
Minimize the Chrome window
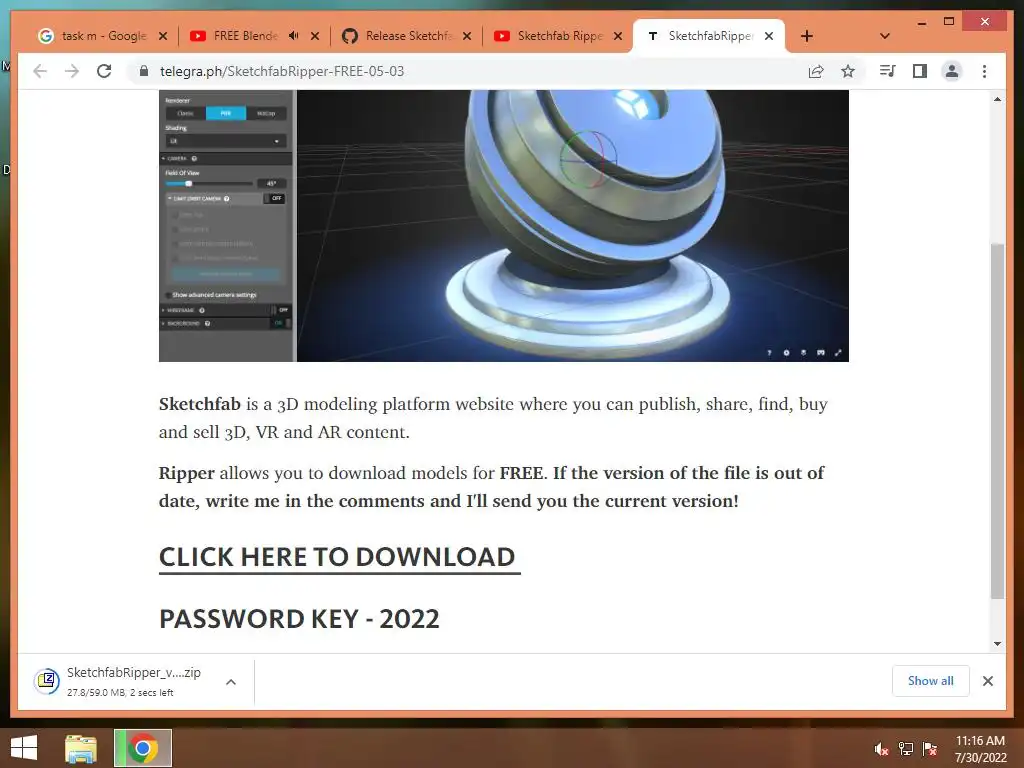[x=921, y=22]
